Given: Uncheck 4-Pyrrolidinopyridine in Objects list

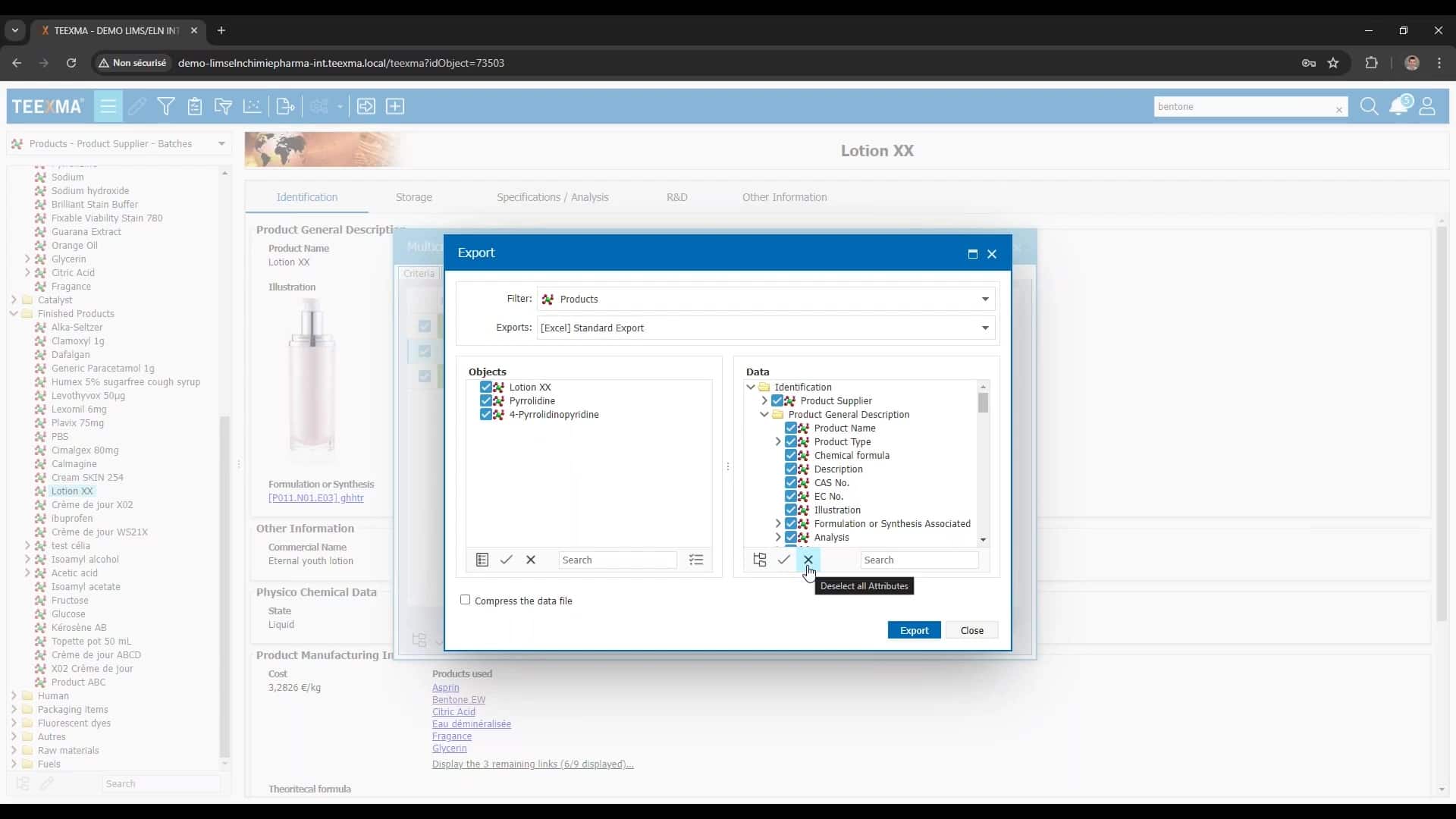Looking at the screenshot, I should coord(486,414).
